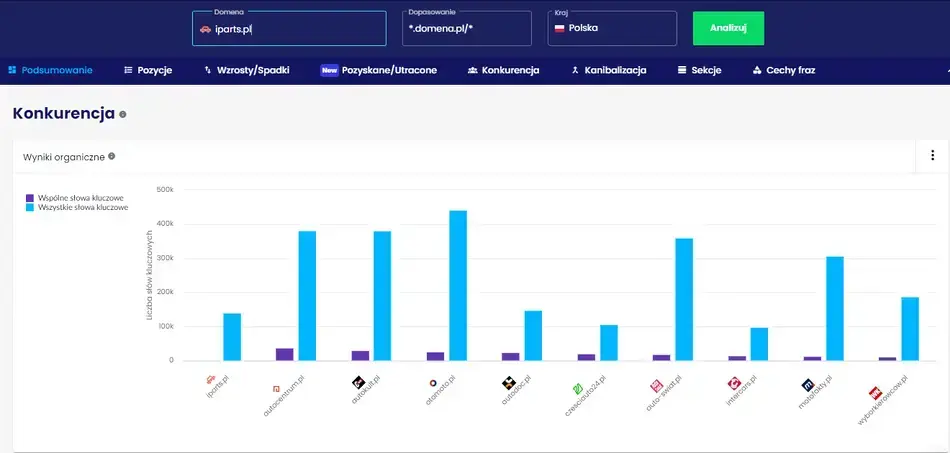This screenshot has width=950, height=453.
Task: Open the Dopasowanie match pattern dropdown
Action: [468, 29]
